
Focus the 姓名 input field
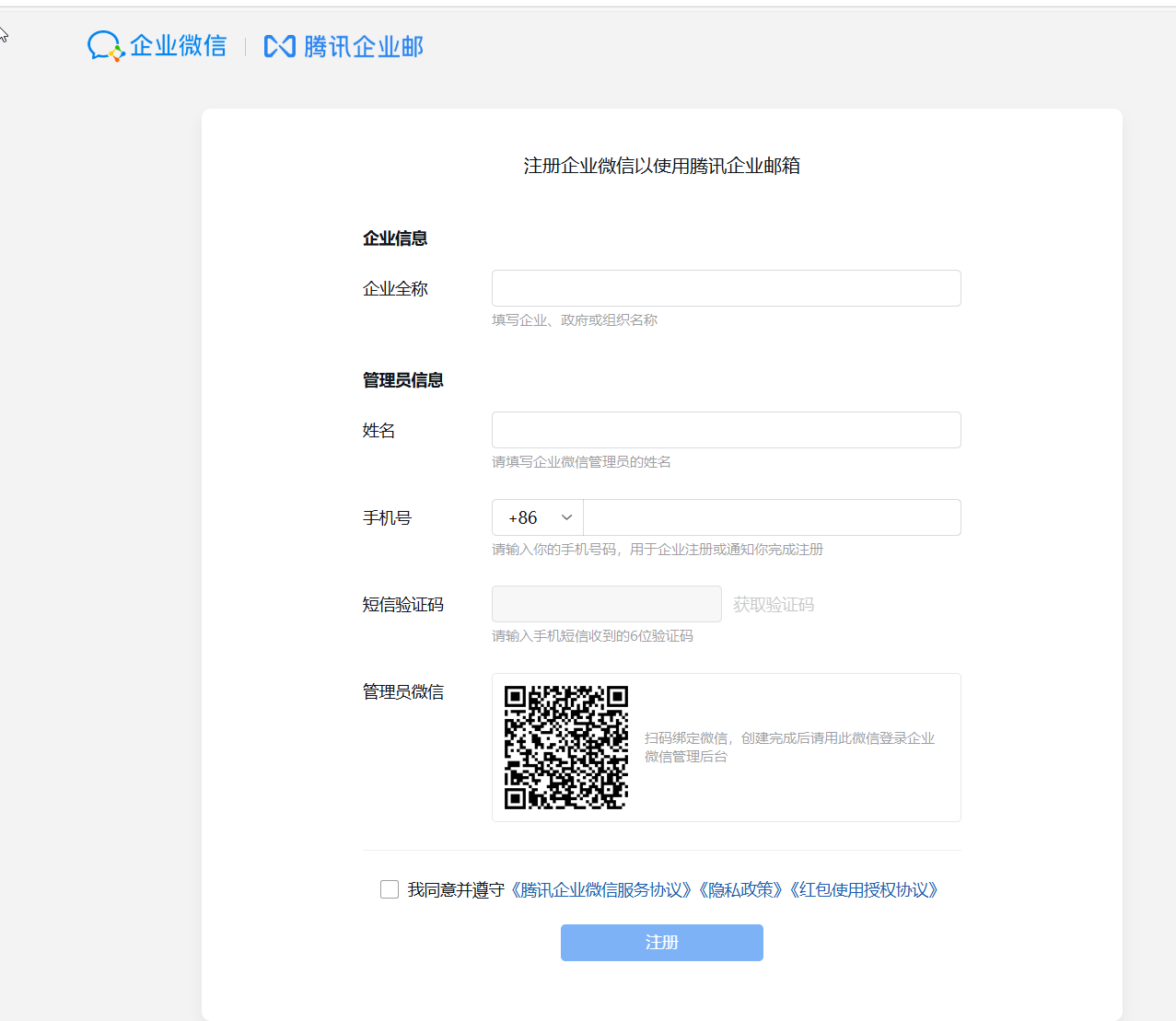[x=726, y=430]
